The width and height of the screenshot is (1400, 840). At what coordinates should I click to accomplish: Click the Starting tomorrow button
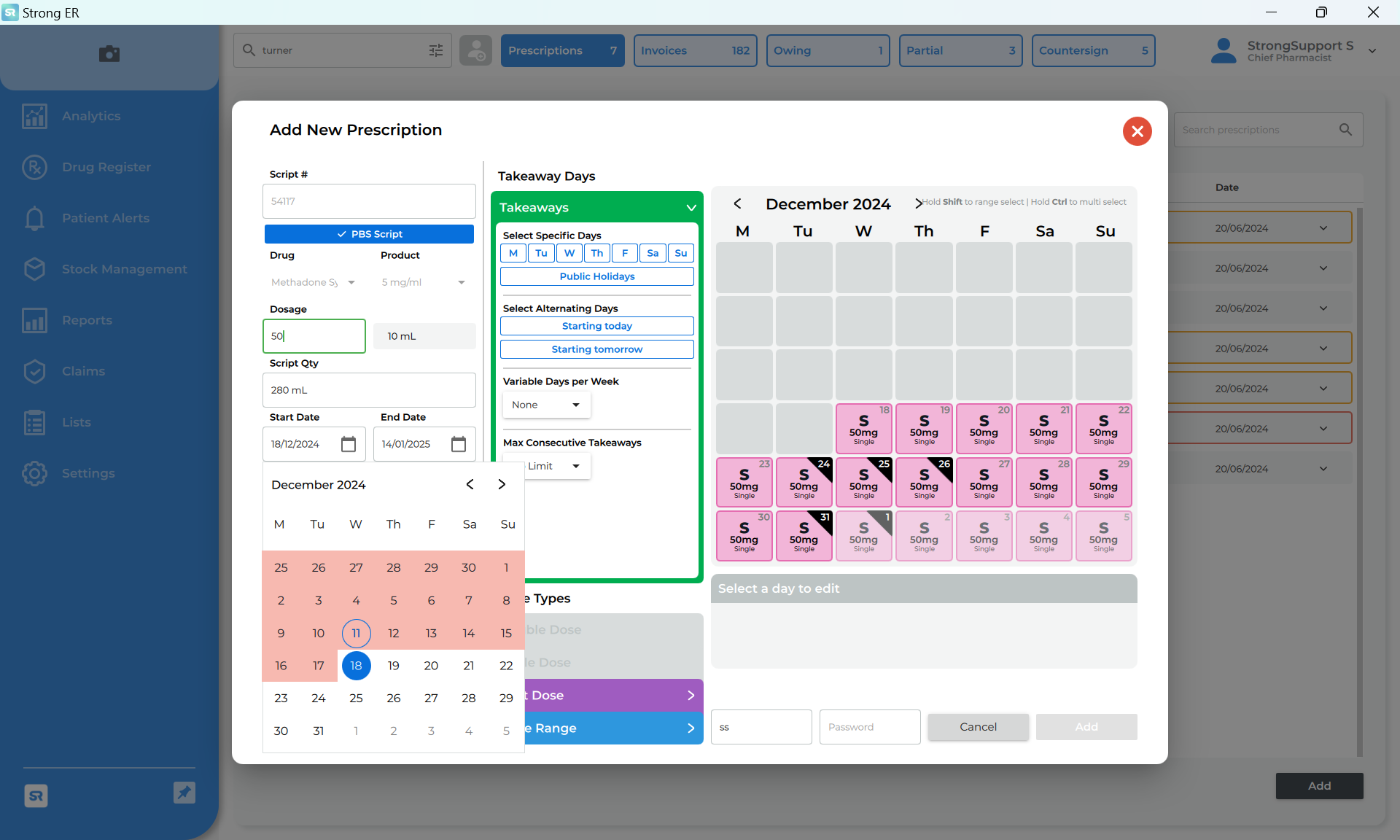[596, 349]
